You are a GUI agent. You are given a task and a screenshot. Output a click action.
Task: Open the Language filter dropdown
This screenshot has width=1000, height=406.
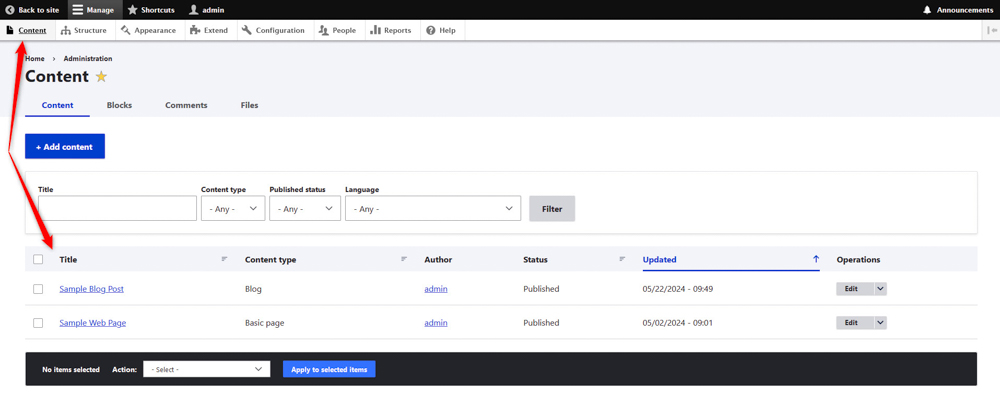pyautogui.click(x=433, y=208)
